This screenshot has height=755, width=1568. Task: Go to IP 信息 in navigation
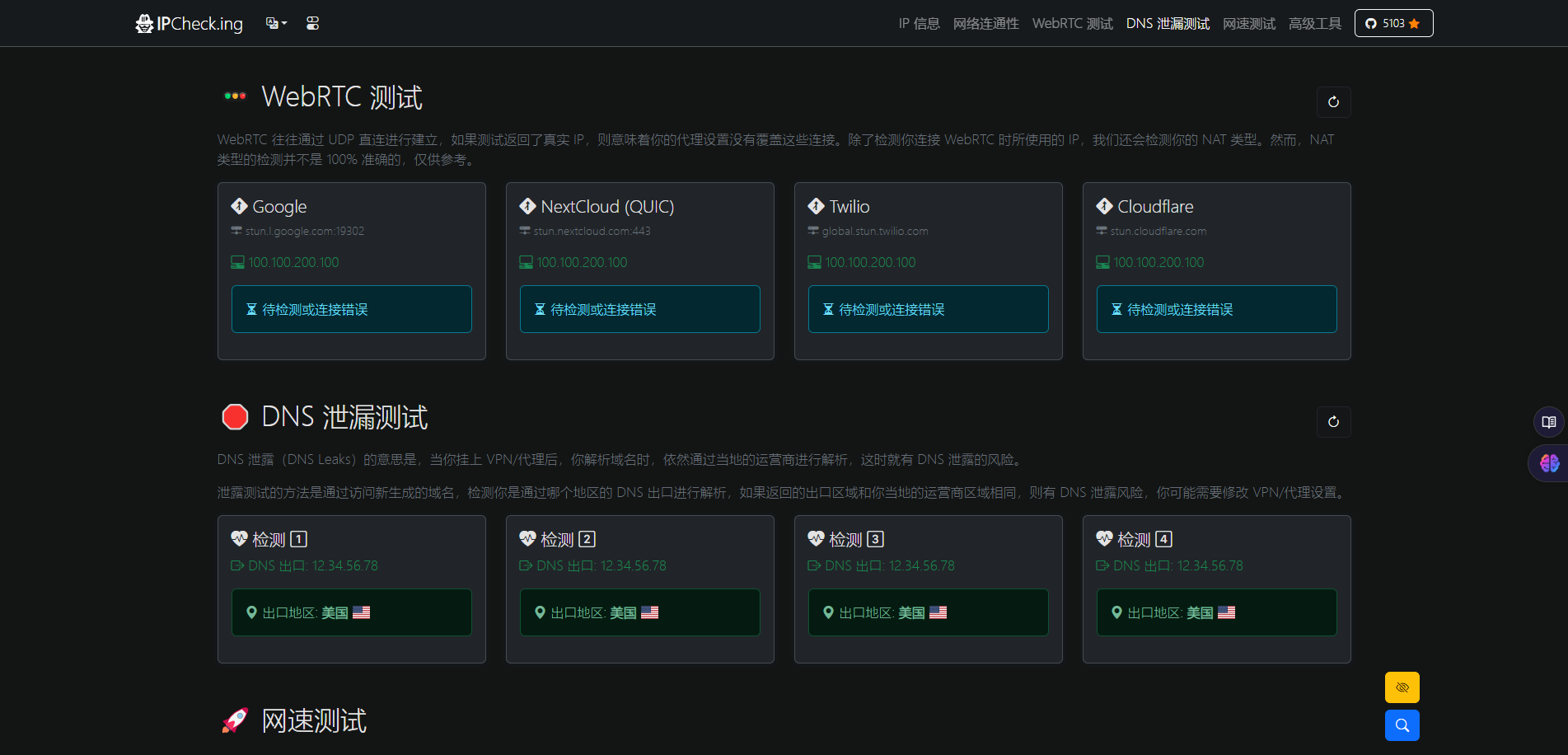point(919,24)
